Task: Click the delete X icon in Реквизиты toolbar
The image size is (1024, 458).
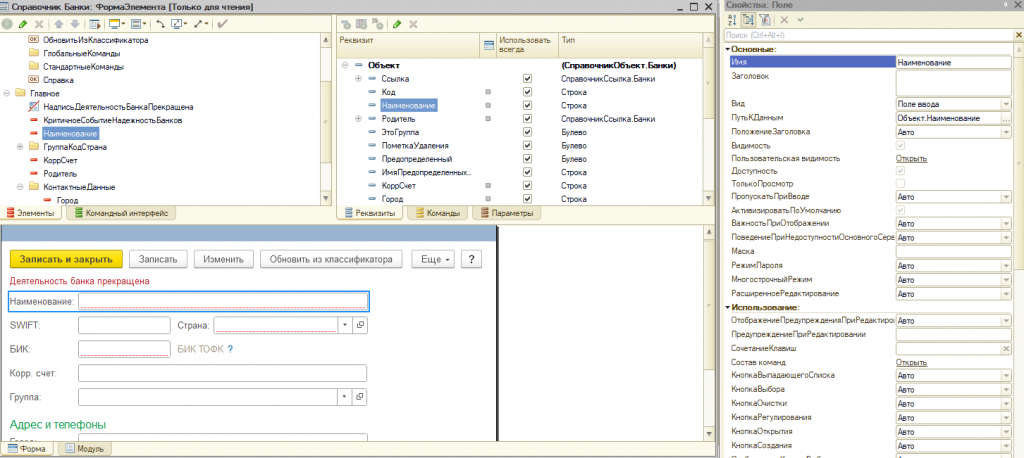Action: [x=413, y=24]
